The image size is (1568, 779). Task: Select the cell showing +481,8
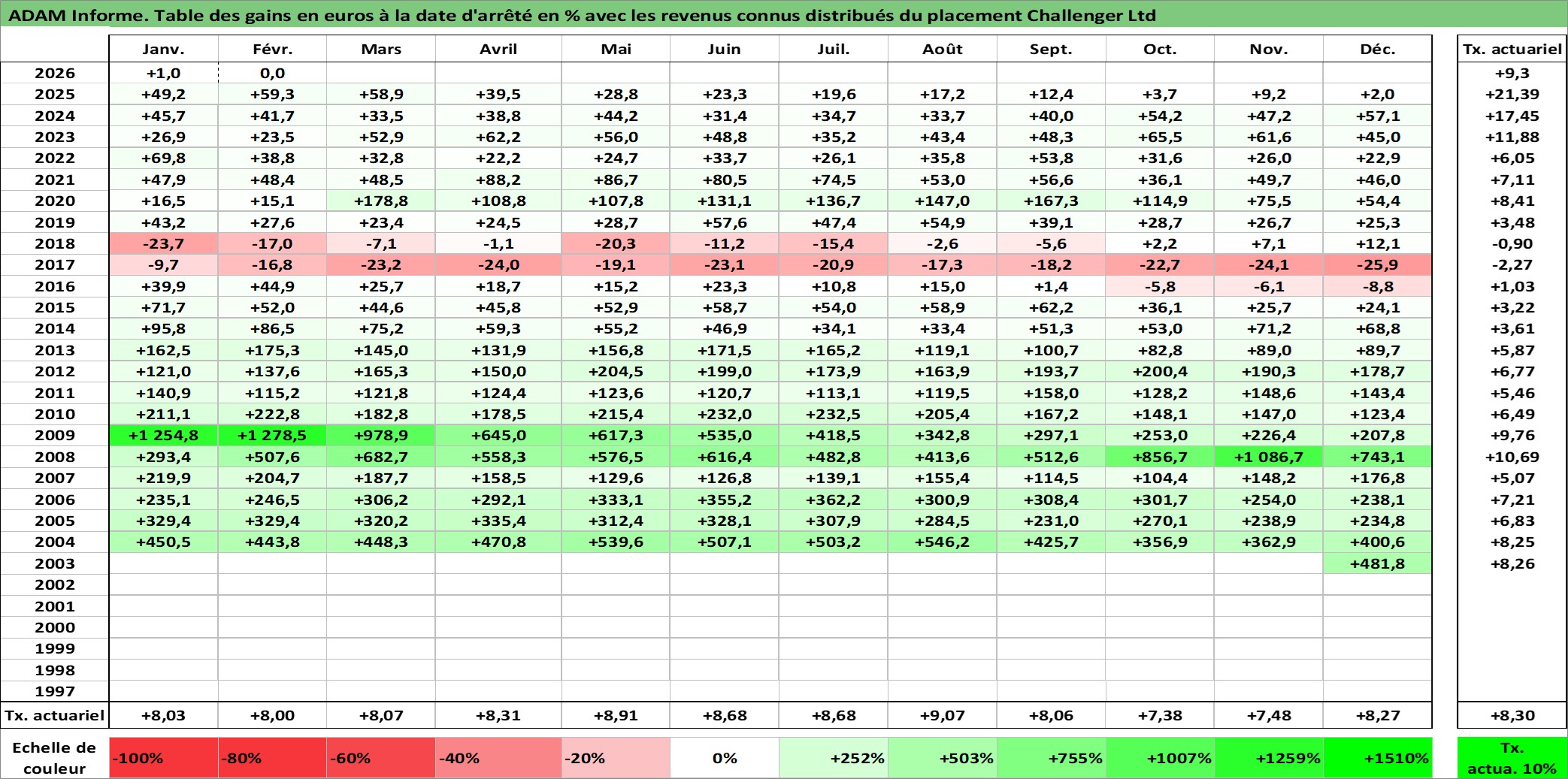1377,563
